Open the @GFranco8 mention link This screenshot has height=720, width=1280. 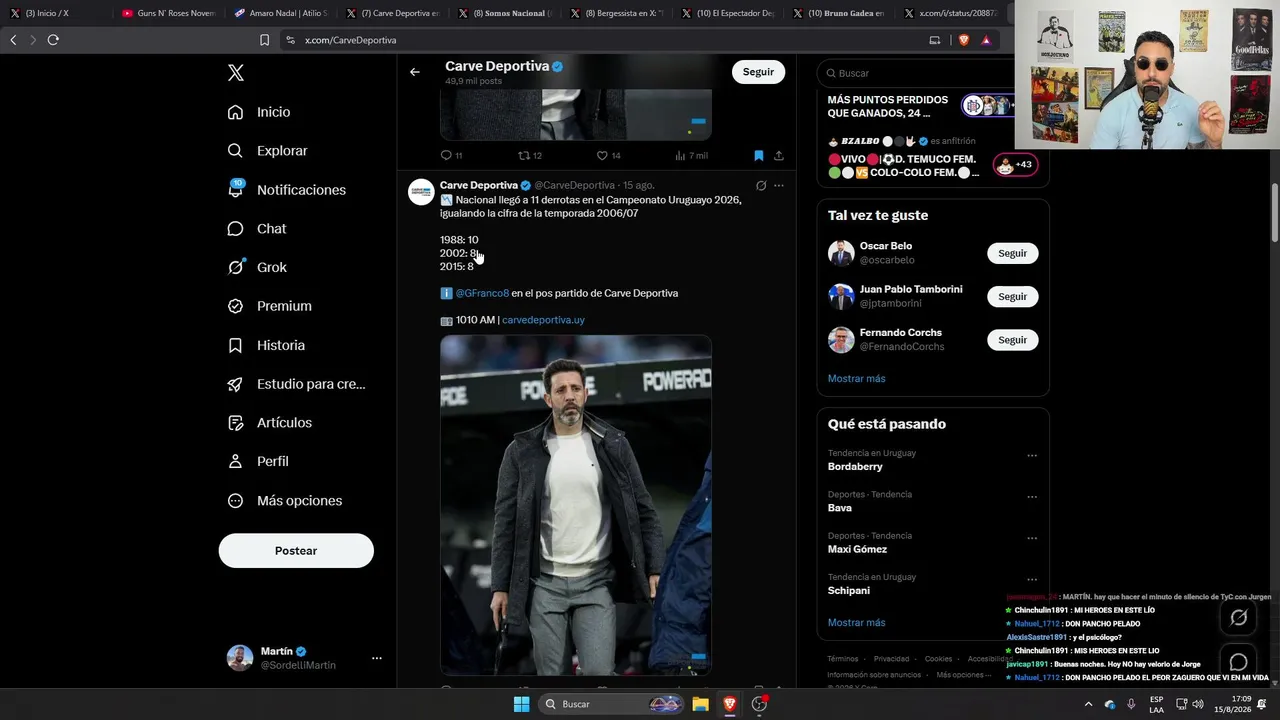point(482,294)
